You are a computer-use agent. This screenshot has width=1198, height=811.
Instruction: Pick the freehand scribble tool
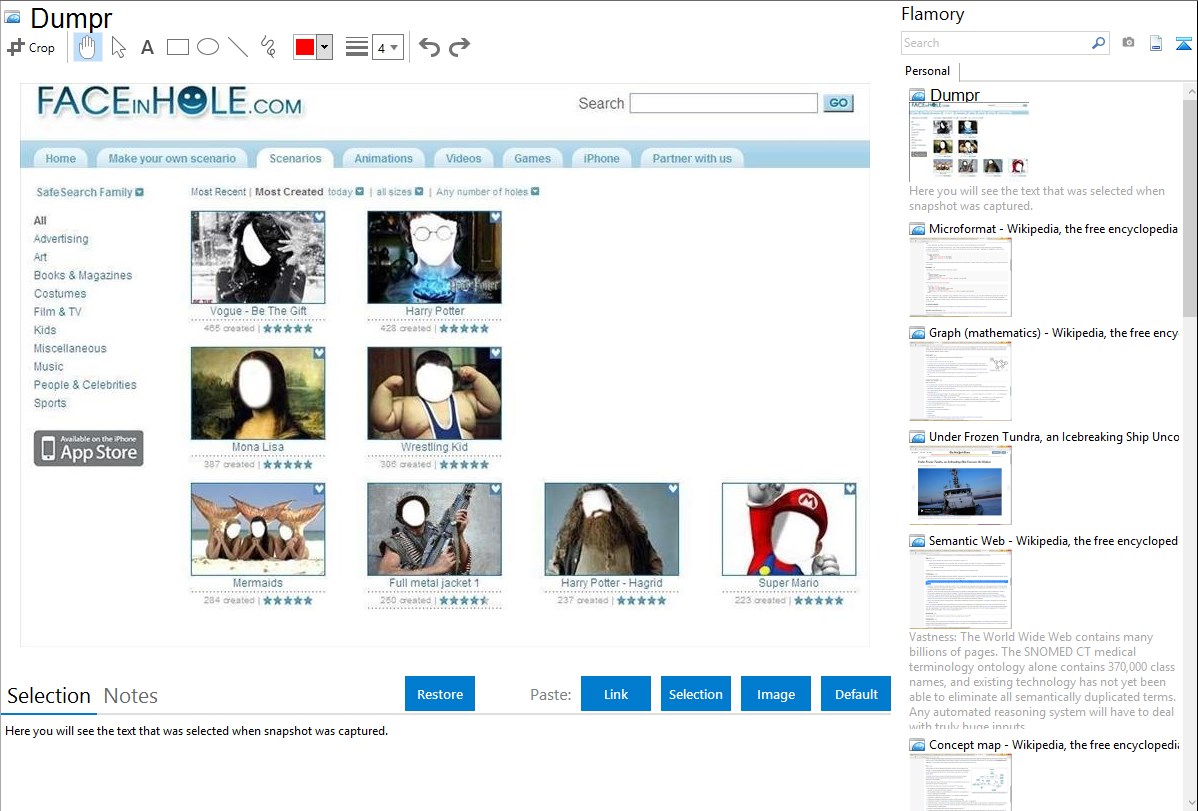pos(267,47)
